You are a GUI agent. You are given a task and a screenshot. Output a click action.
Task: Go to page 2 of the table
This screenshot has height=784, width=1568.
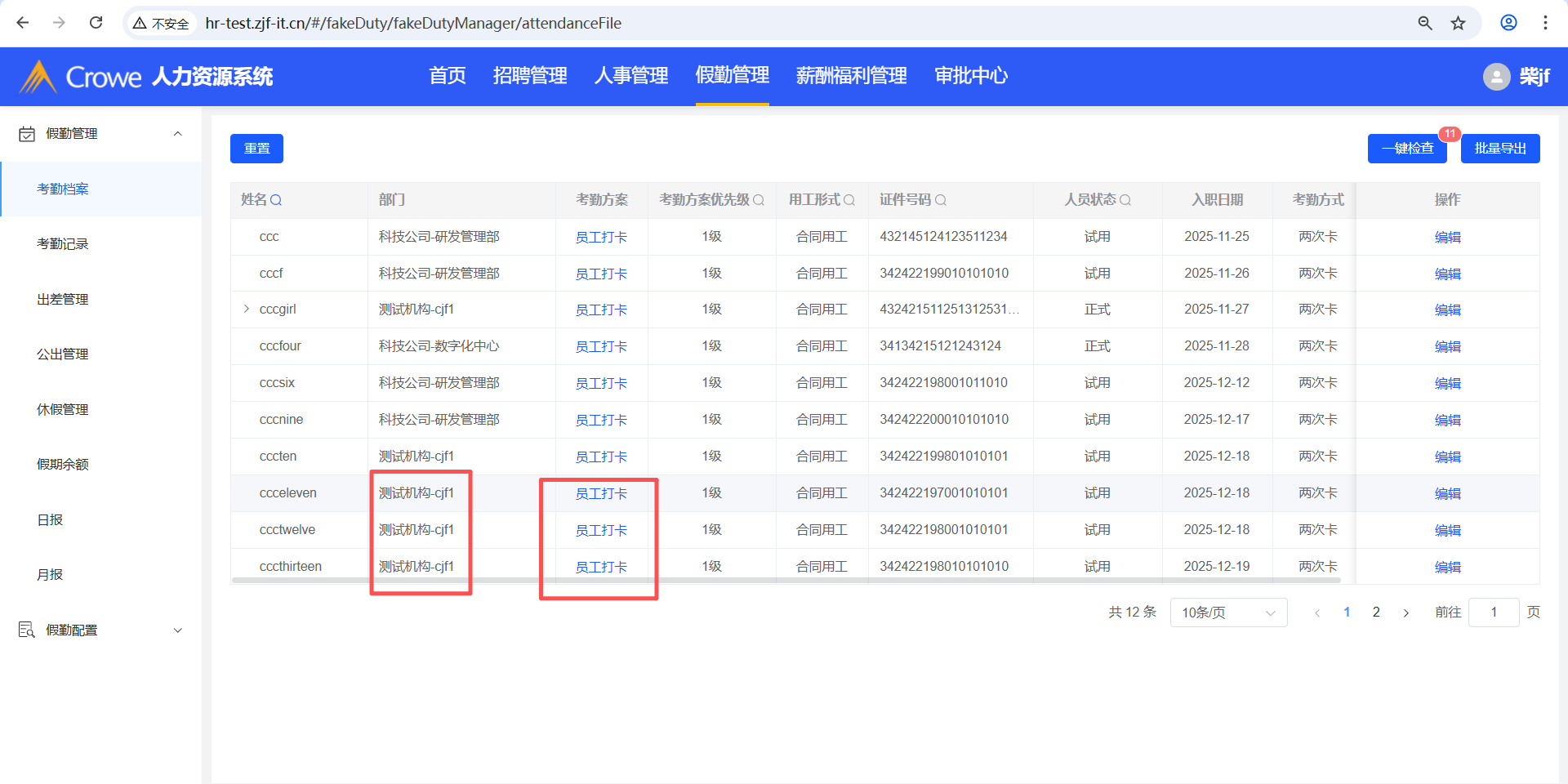(x=1376, y=612)
